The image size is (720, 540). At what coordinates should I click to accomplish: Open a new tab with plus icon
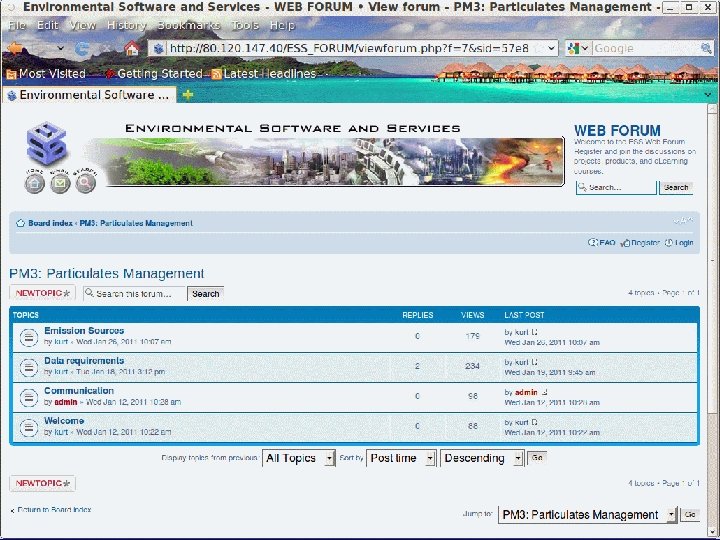[187, 95]
